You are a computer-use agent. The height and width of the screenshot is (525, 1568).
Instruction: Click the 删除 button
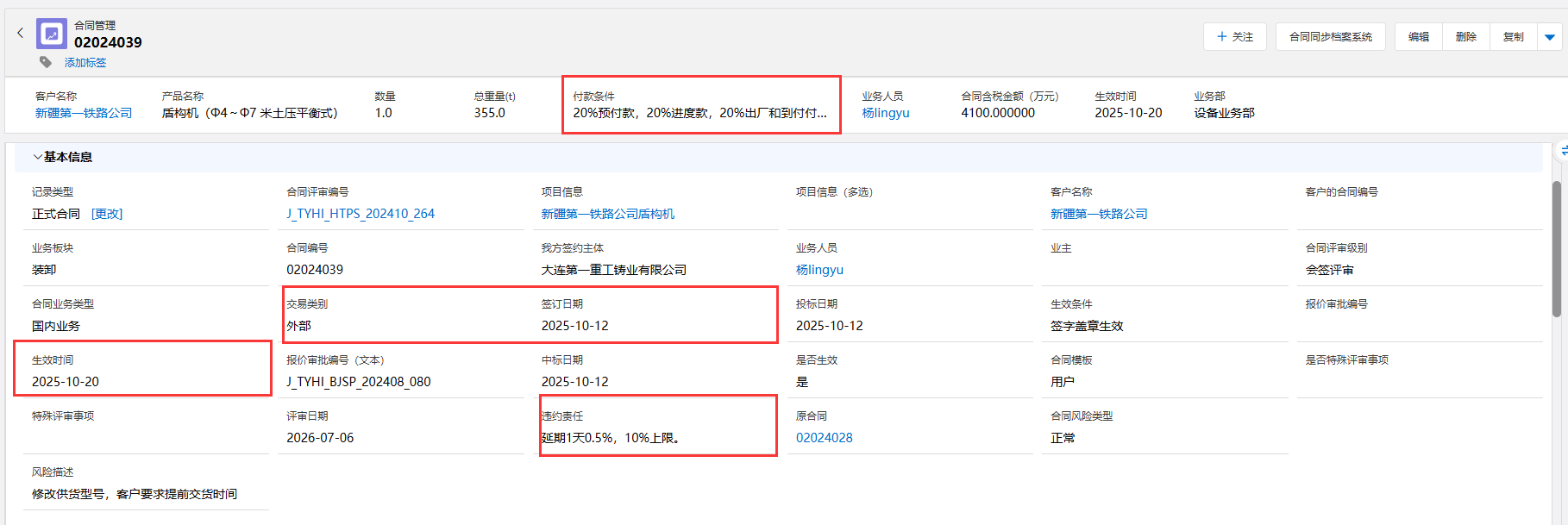(1465, 37)
